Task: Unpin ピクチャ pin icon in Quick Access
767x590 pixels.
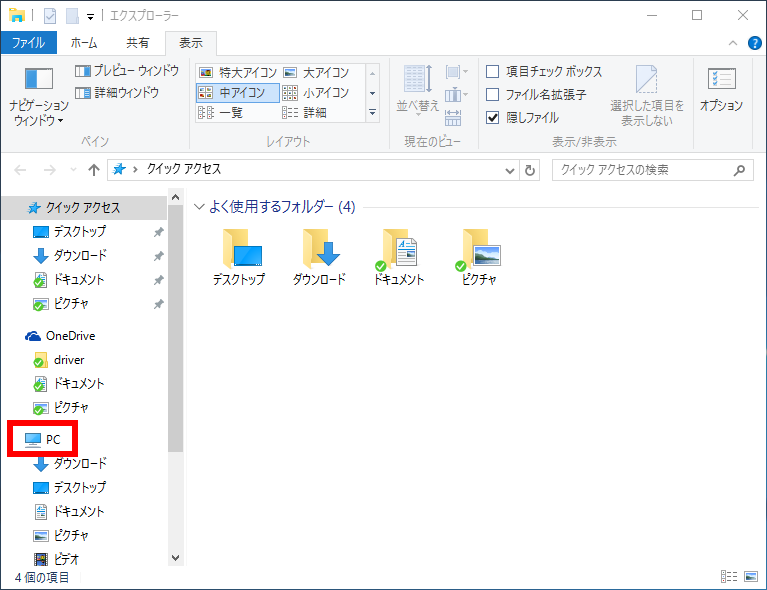Action: (158, 304)
